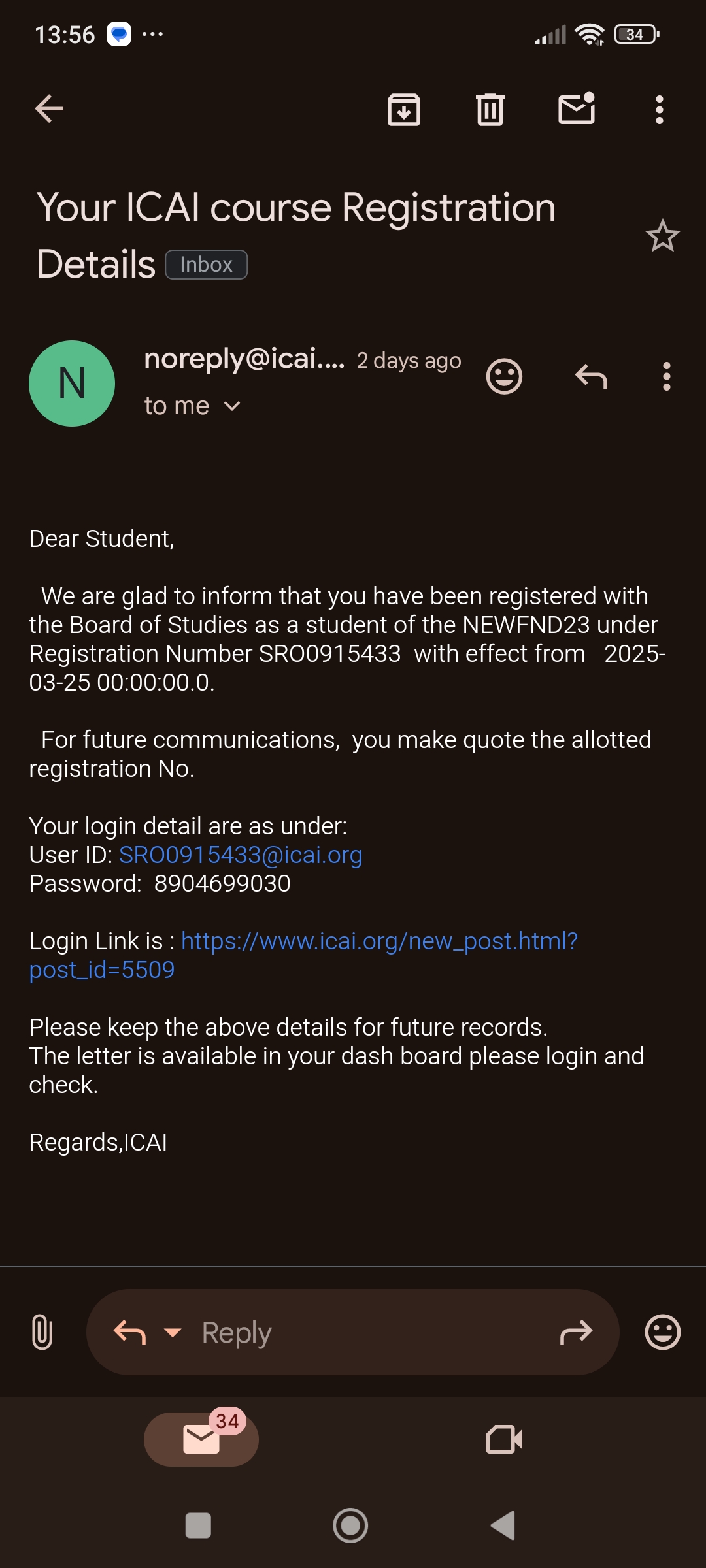Reply using arrow beside sender

click(591, 376)
